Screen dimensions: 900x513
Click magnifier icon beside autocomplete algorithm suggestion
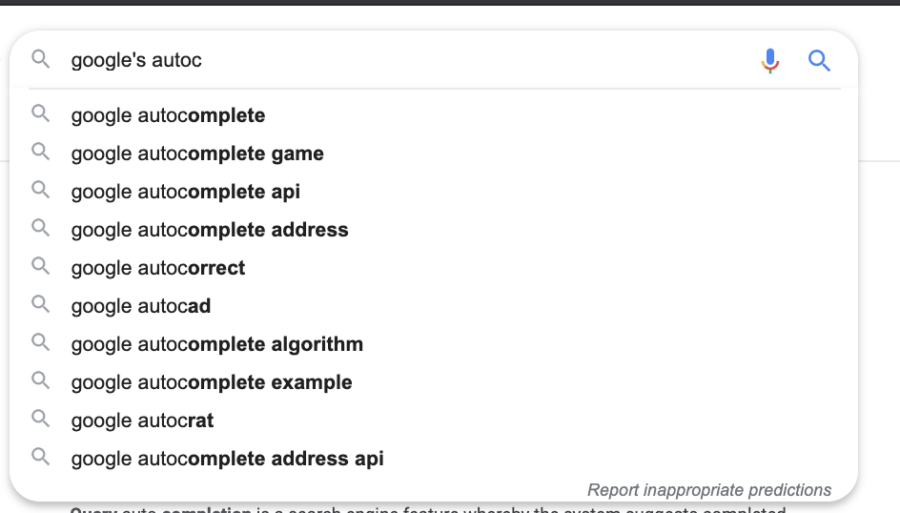click(40, 342)
